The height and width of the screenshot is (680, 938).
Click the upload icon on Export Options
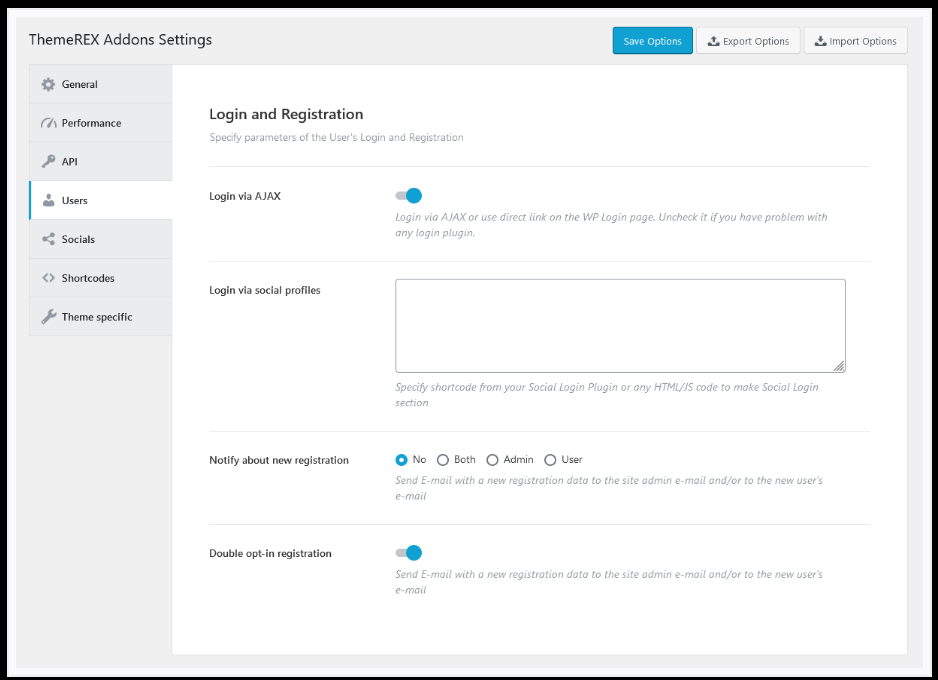pyautogui.click(x=714, y=41)
